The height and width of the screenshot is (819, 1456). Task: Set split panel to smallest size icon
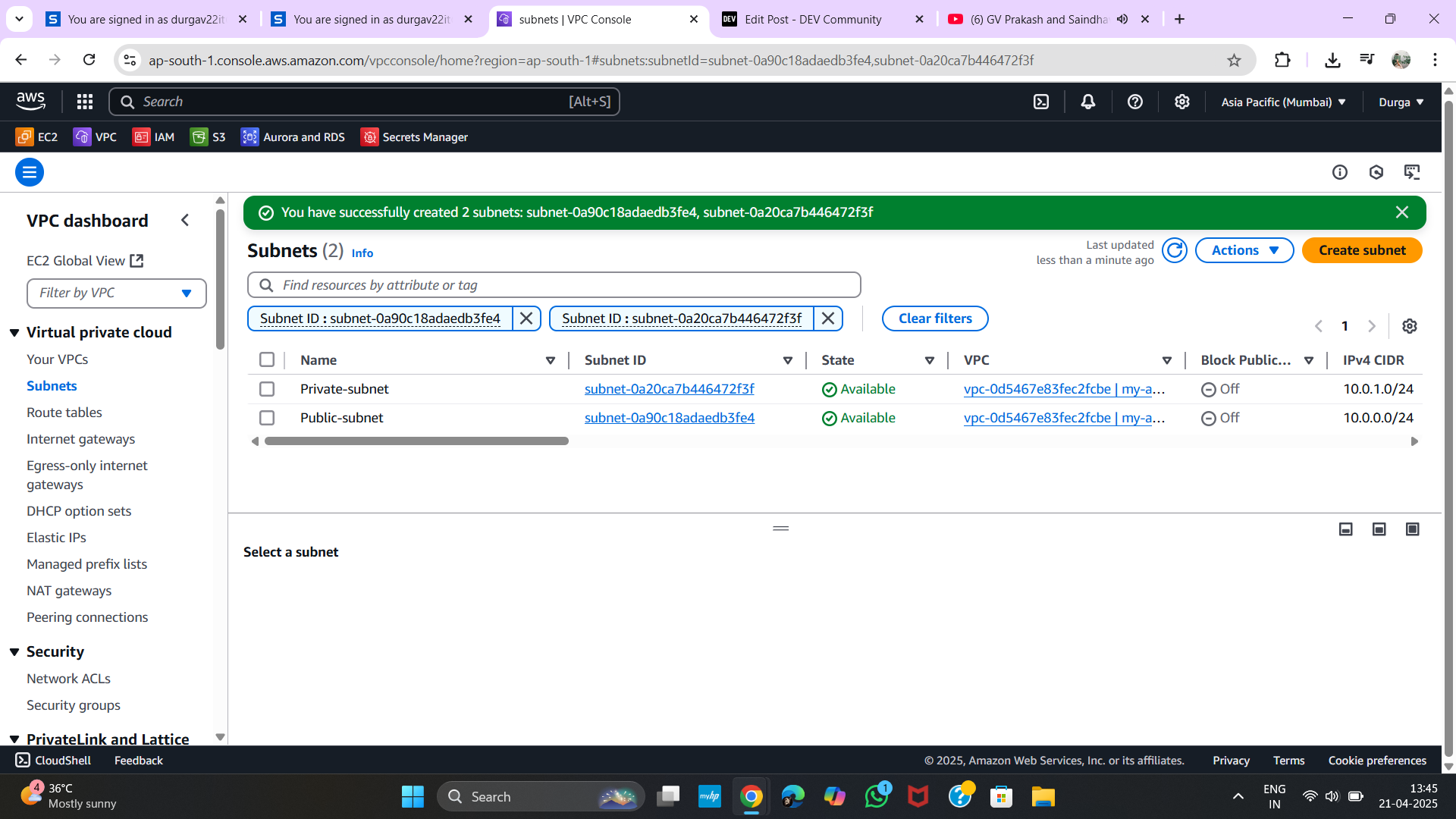pos(1346,529)
